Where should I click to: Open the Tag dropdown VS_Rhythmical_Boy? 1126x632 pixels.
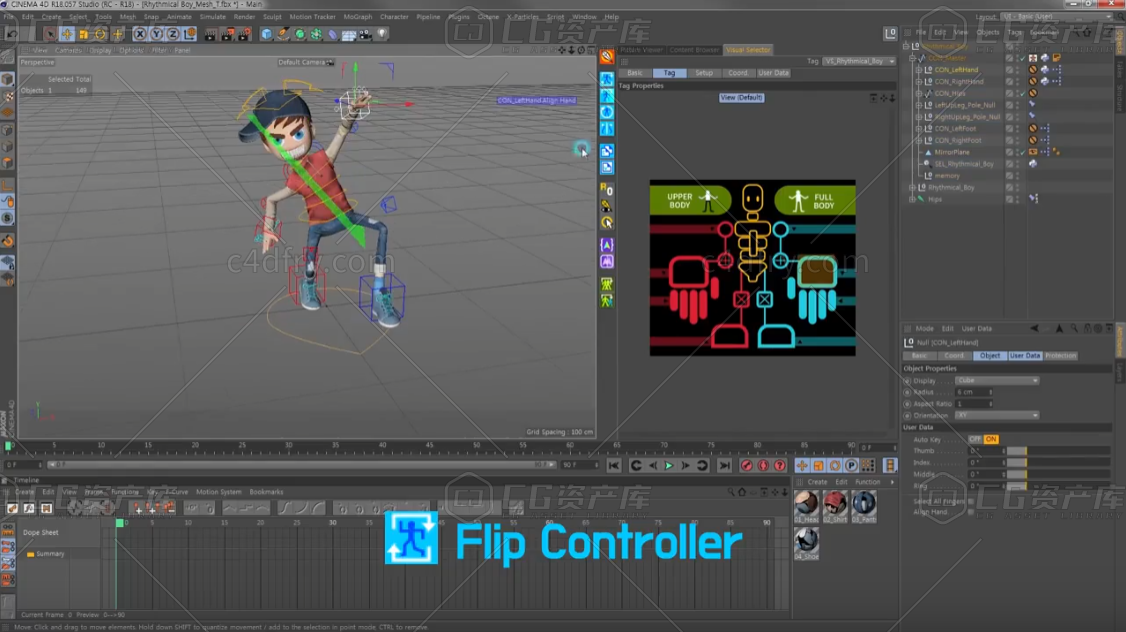pyautogui.click(x=859, y=61)
